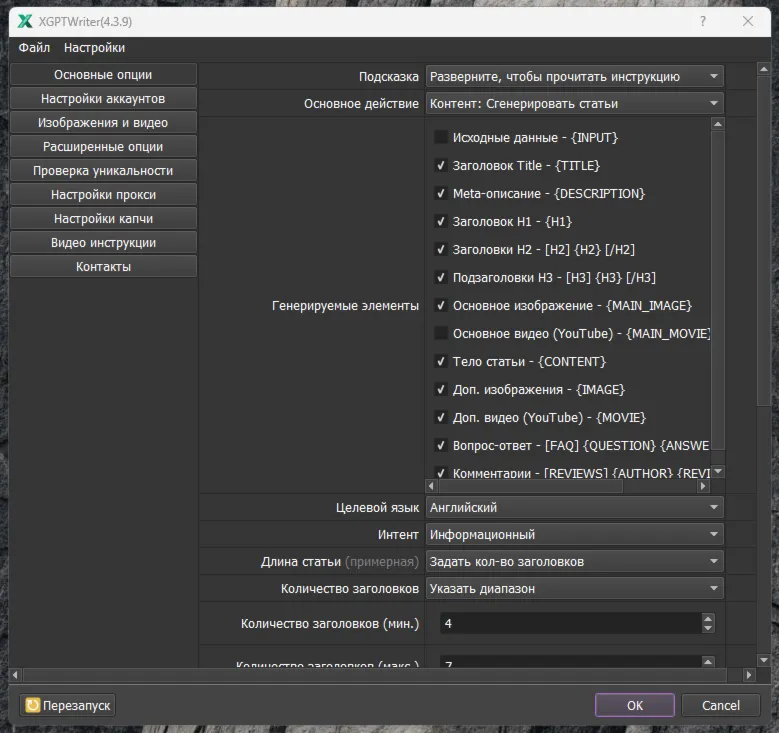Click the XGPTWriter app logo icon
This screenshot has height=733, width=779.
coord(25,21)
